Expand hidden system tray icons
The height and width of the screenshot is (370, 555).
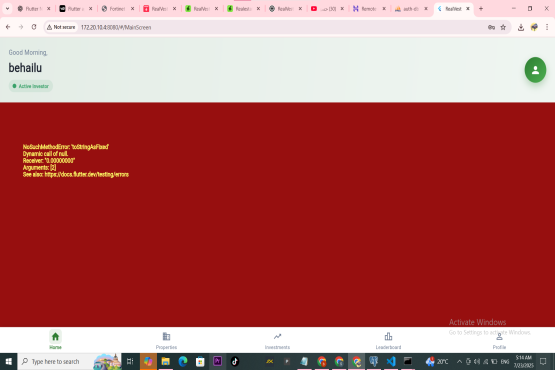click(x=459, y=362)
